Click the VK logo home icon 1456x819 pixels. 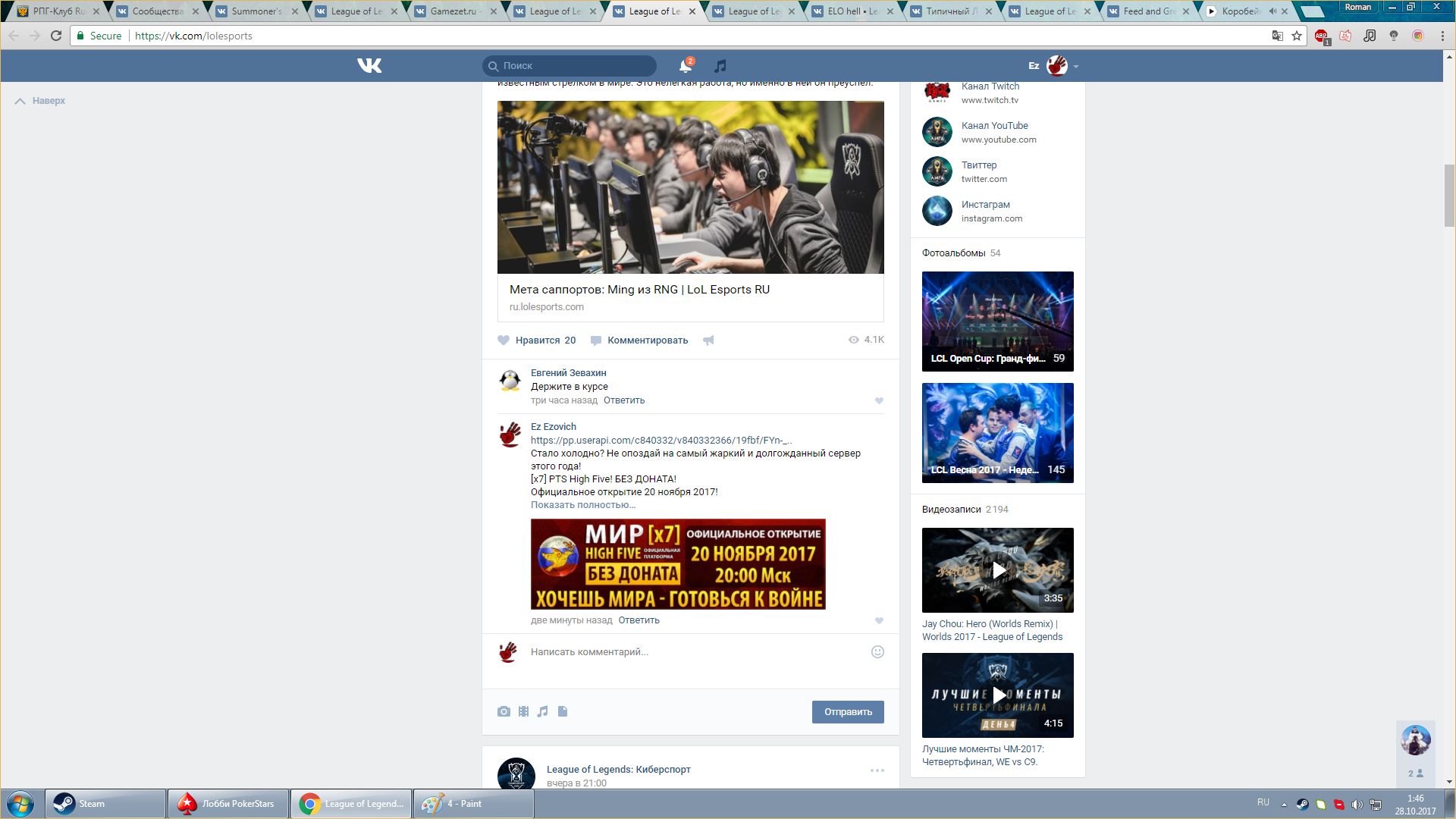coord(369,66)
